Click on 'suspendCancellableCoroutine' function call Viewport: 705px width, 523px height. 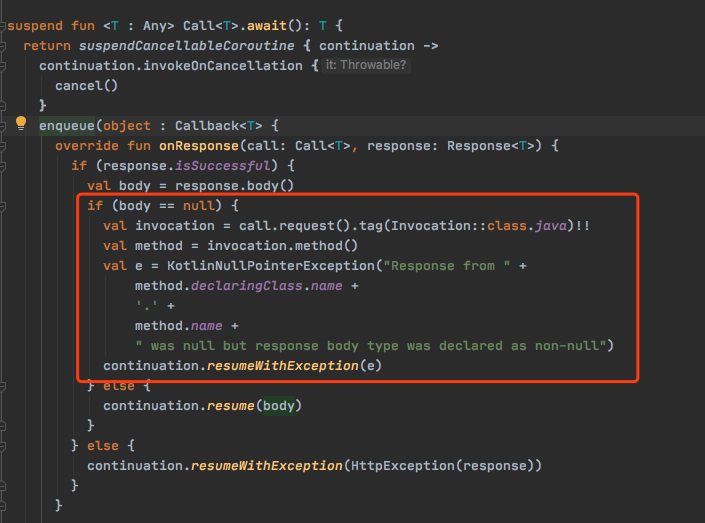click(x=187, y=46)
